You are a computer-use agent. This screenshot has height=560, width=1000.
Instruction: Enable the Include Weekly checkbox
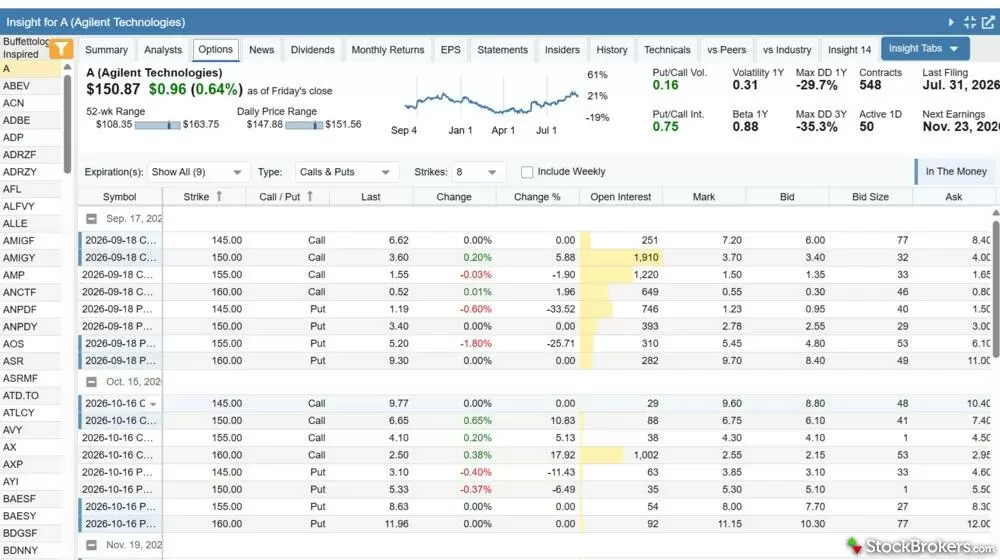[x=527, y=172]
